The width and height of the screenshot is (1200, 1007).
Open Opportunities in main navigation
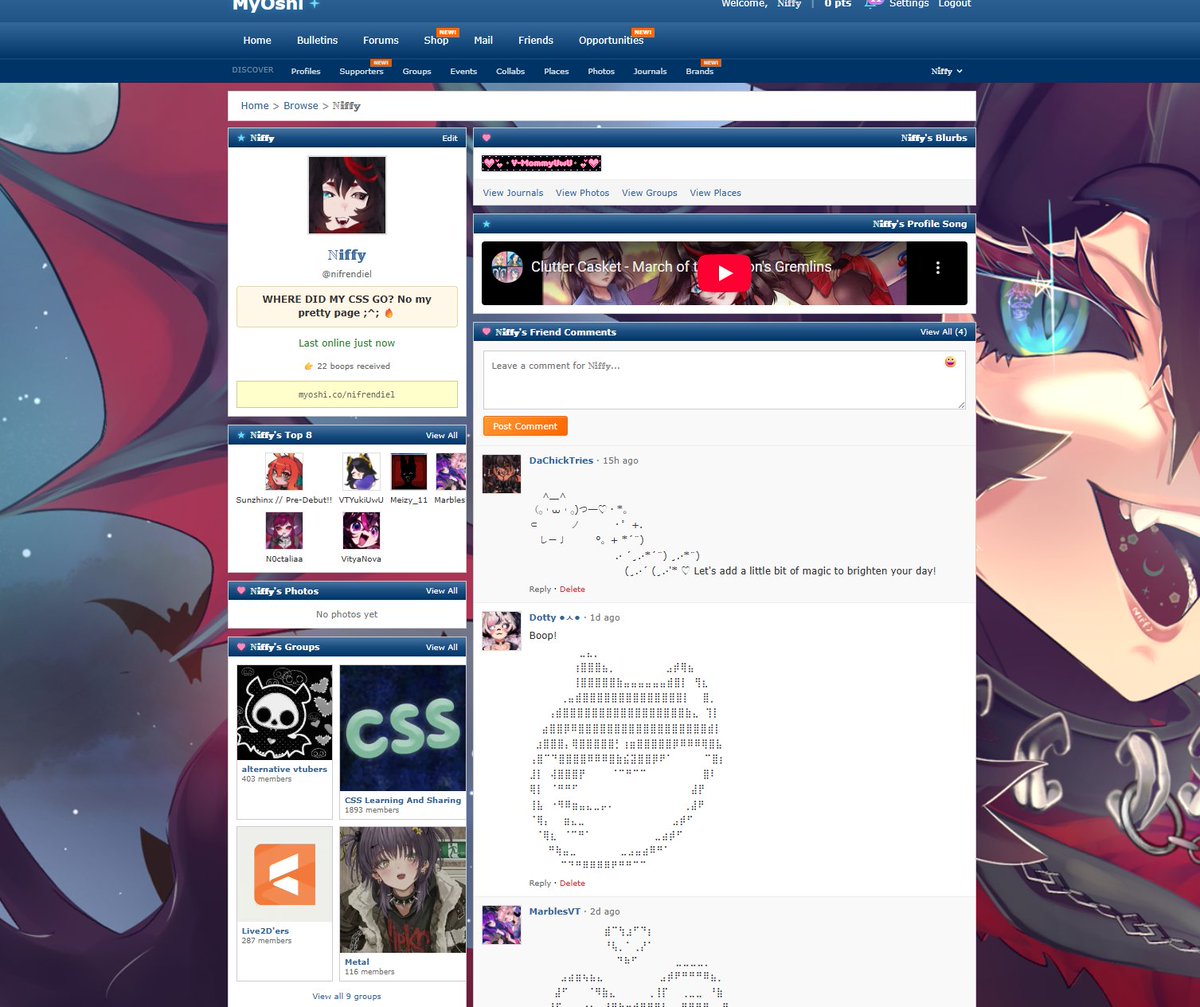(x=611, y=40)
